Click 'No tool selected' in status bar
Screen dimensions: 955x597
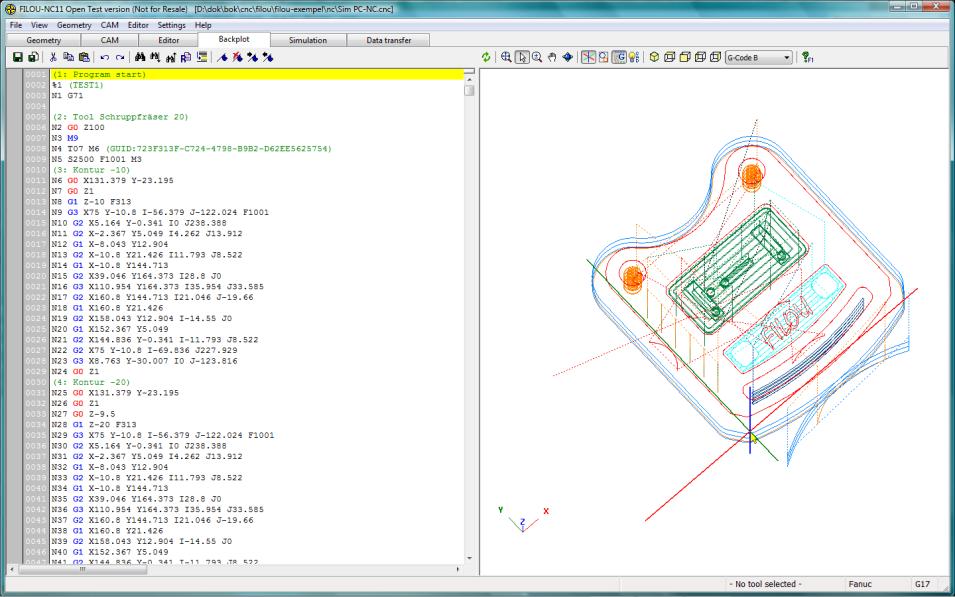pyautogui.click(x=766, y=584)
